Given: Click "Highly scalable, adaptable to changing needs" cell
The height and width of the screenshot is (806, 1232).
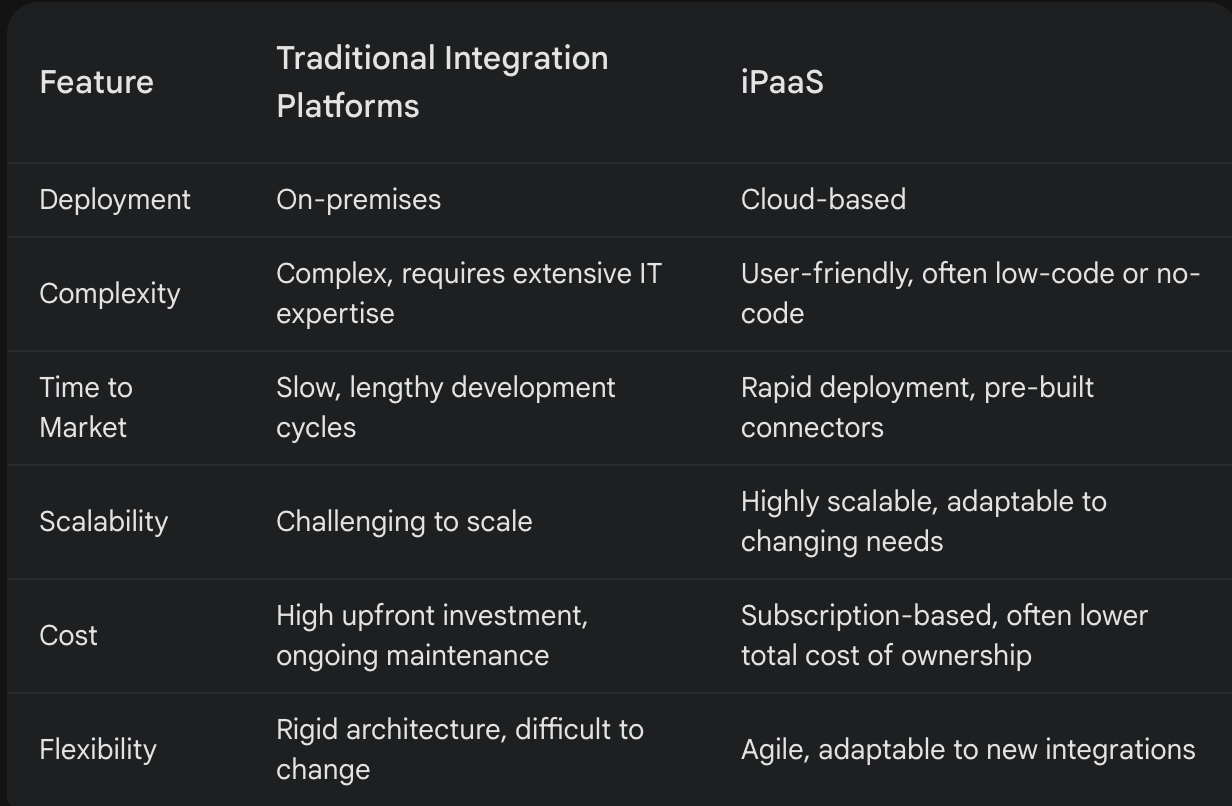Looking at the screenshot, I should point(923,521).
